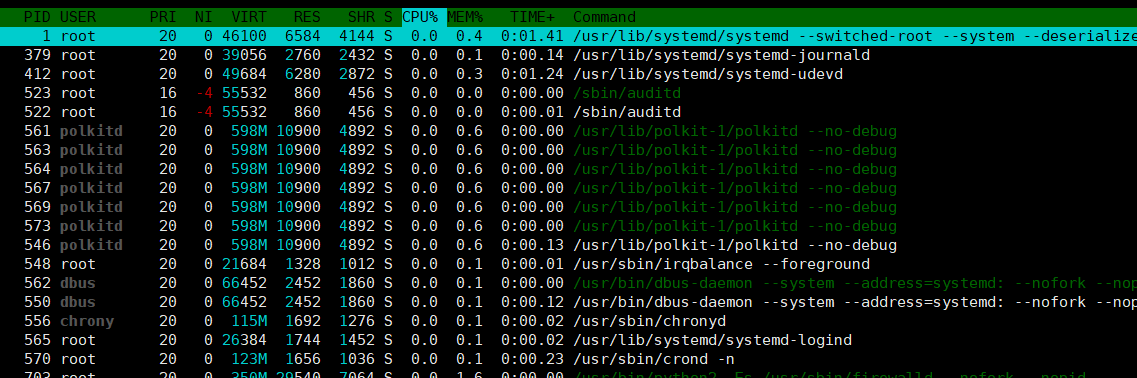Click the Command column header
The image size is (1137, 378).
pyautogui.click(x=604, y=17)
